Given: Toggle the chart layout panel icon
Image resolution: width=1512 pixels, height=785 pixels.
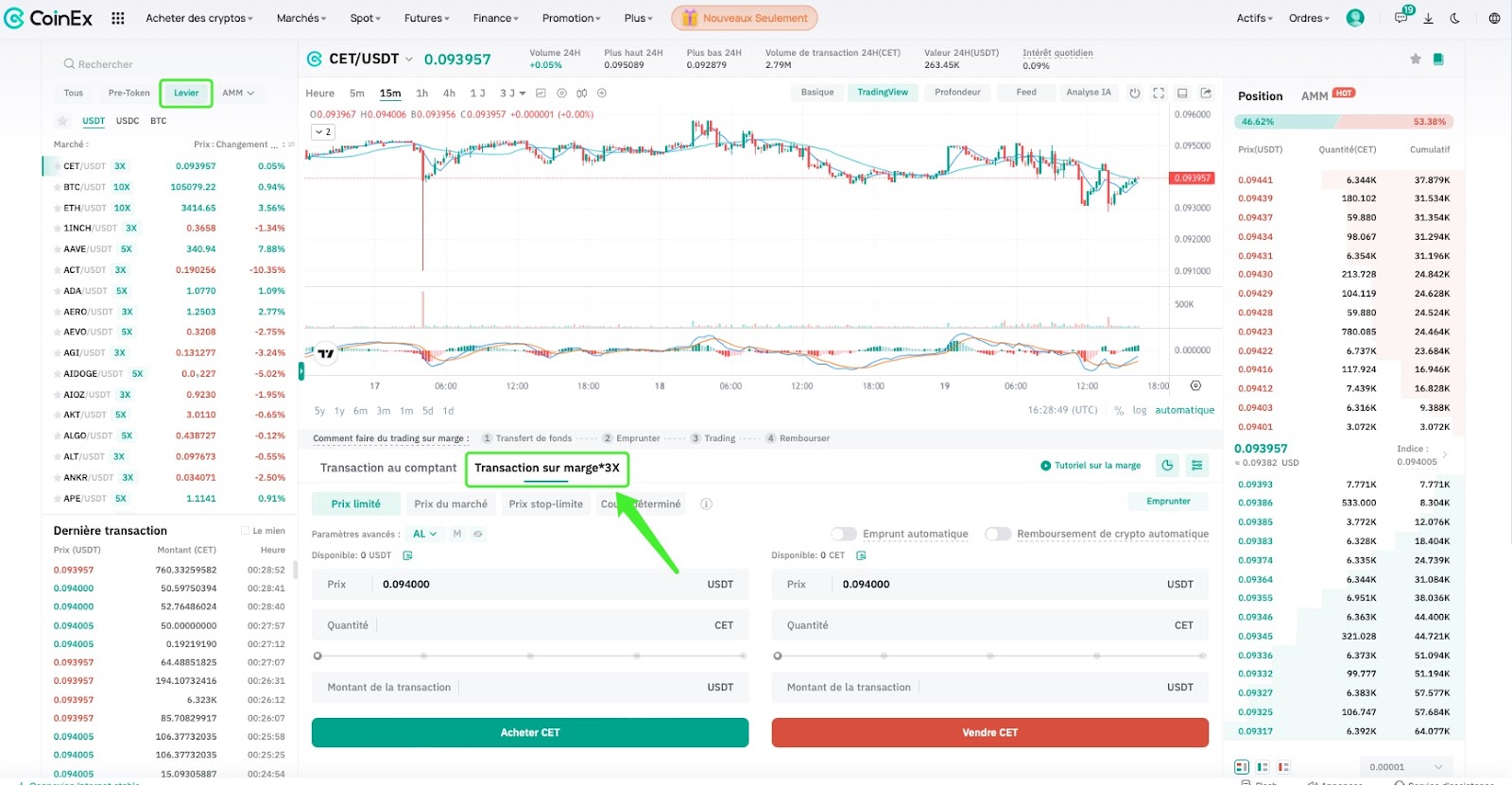Looking at the screenshot, I should [1182, 93].
